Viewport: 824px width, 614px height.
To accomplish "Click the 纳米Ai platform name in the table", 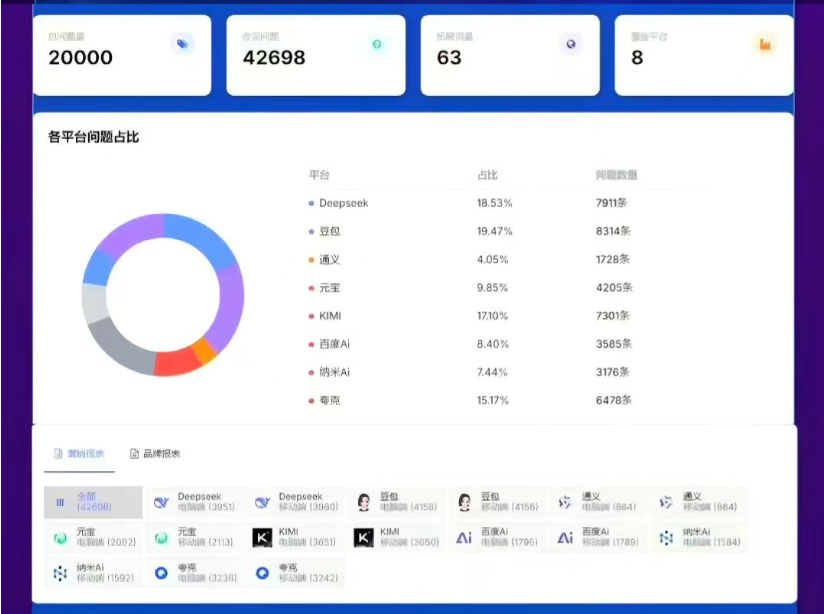I will pyautogui.click(x=334, y=372).
